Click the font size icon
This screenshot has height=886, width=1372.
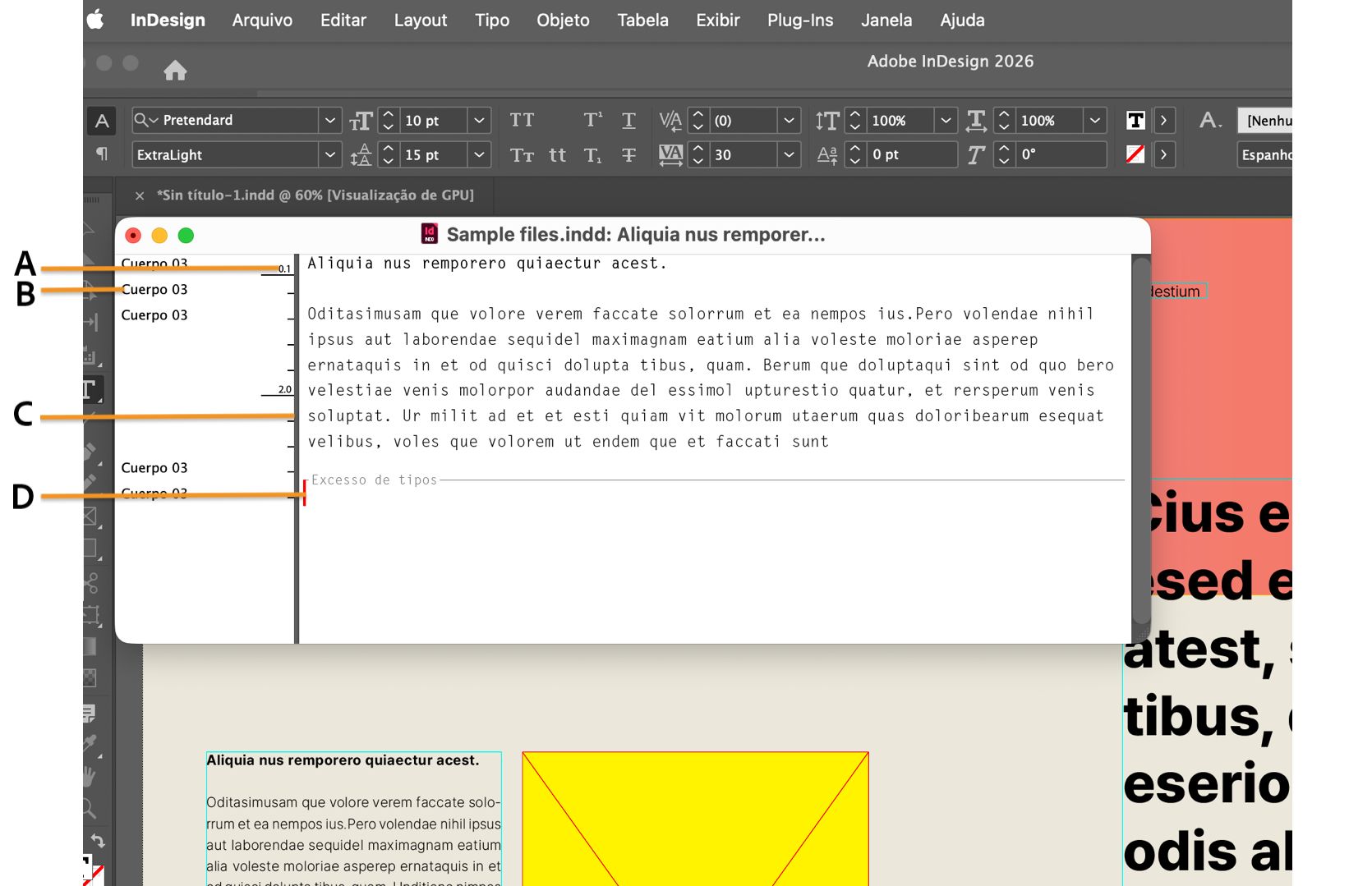[x=361, y=121]
